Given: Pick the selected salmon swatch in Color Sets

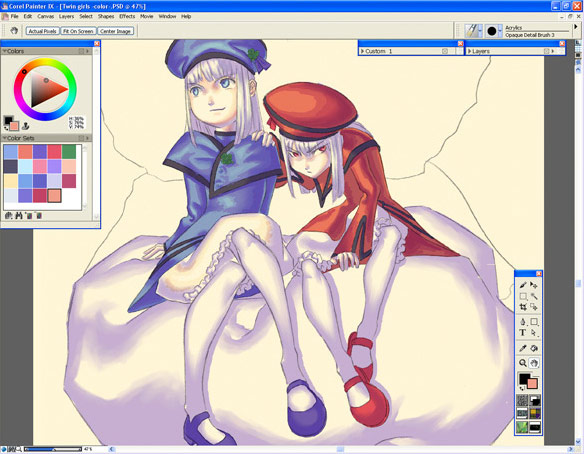Looking at the screenshot, I should click(54, 196).
